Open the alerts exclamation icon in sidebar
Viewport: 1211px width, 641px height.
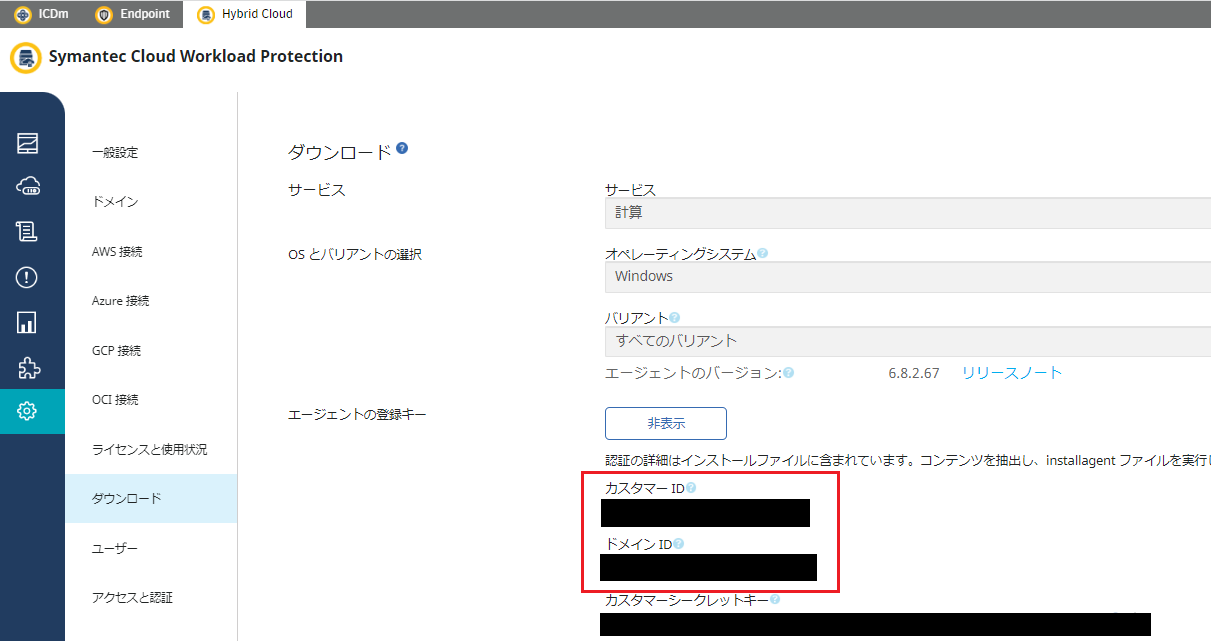pyautogui.click(x=27, y=277)
